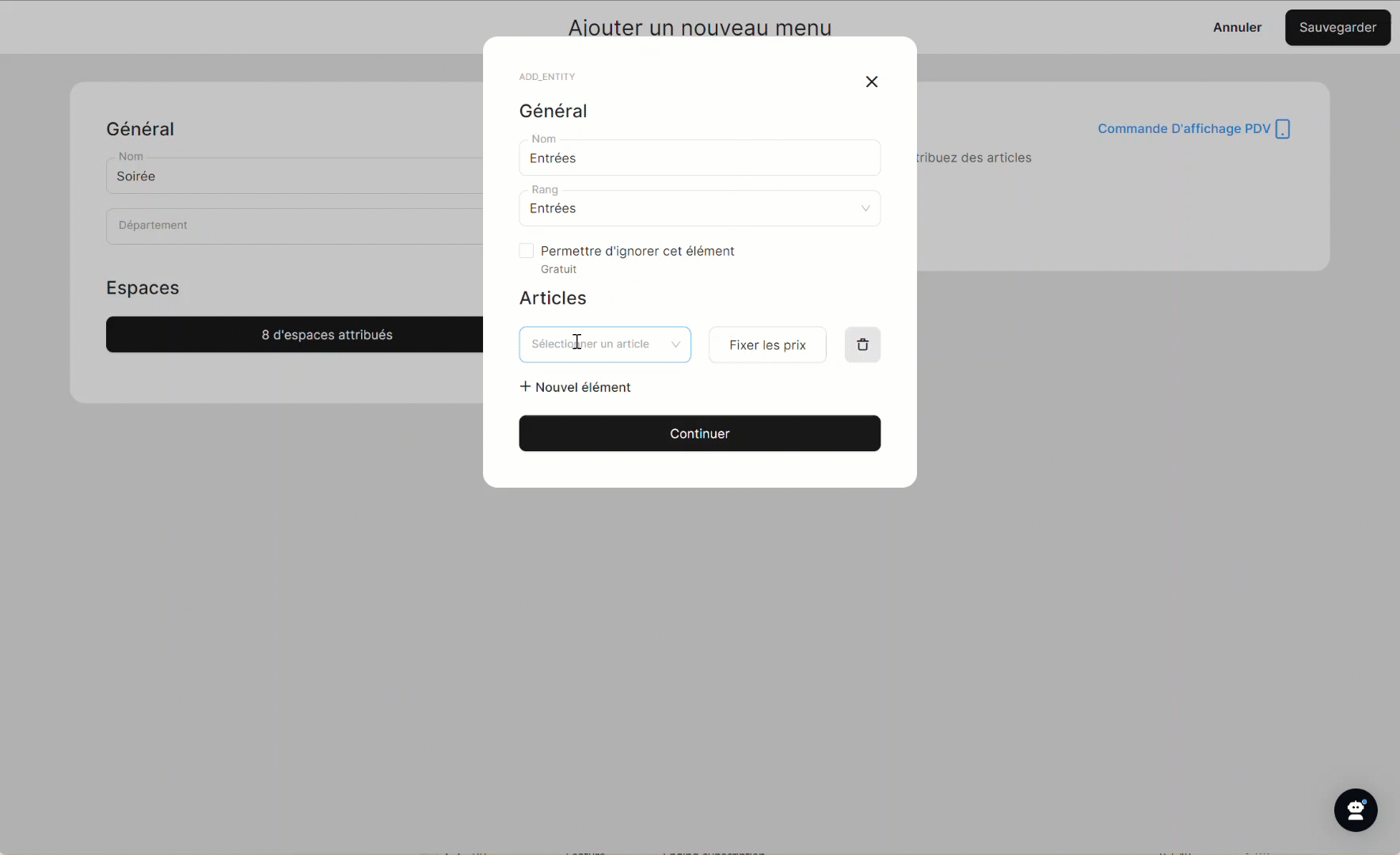Expand the Rang dropdown chevron
This screenshot has height=855, width=1400.
tap(865, 208)
